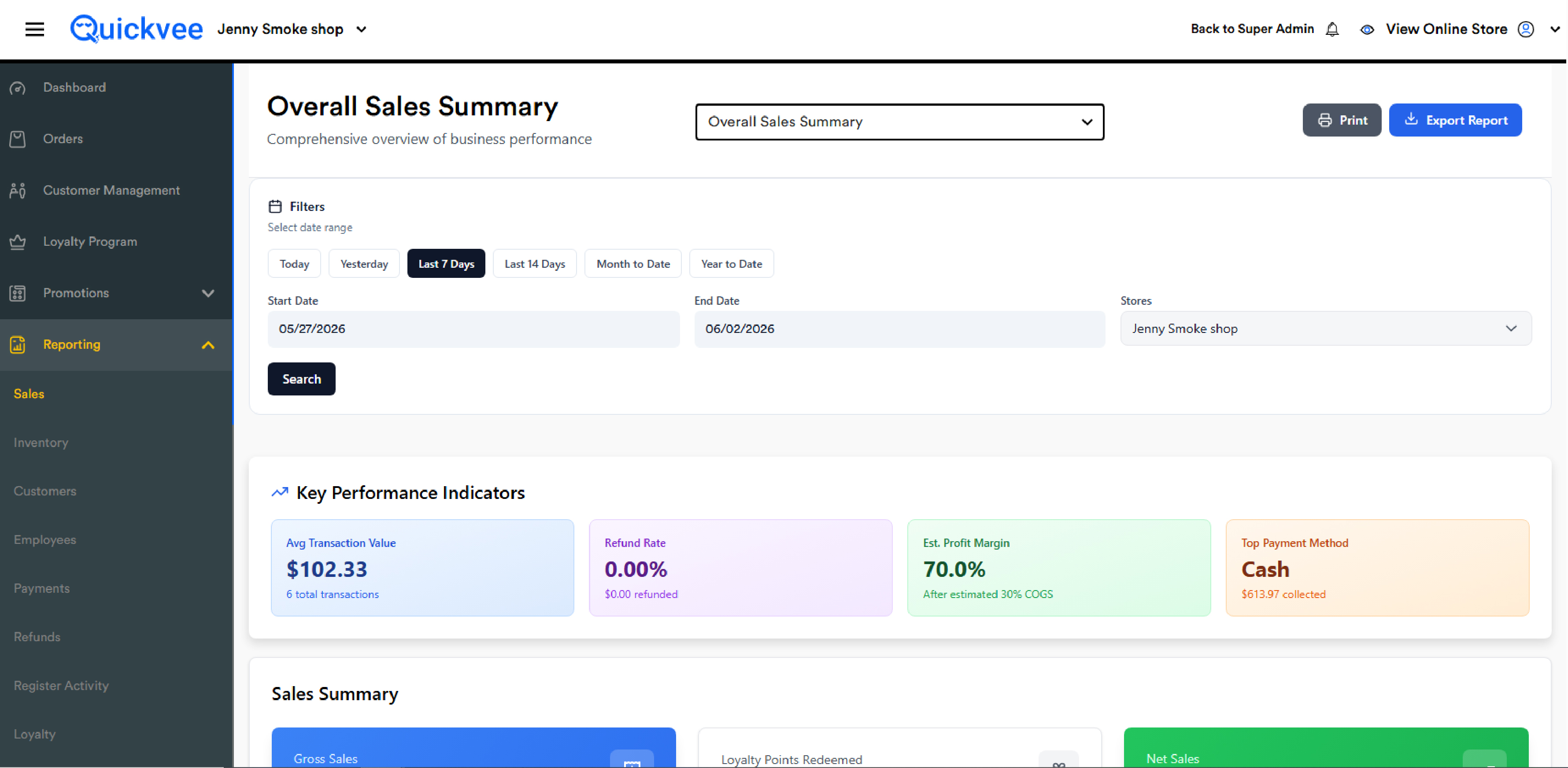
Task: Click the Est. Profit Margin card
Action: [1059, 568]
